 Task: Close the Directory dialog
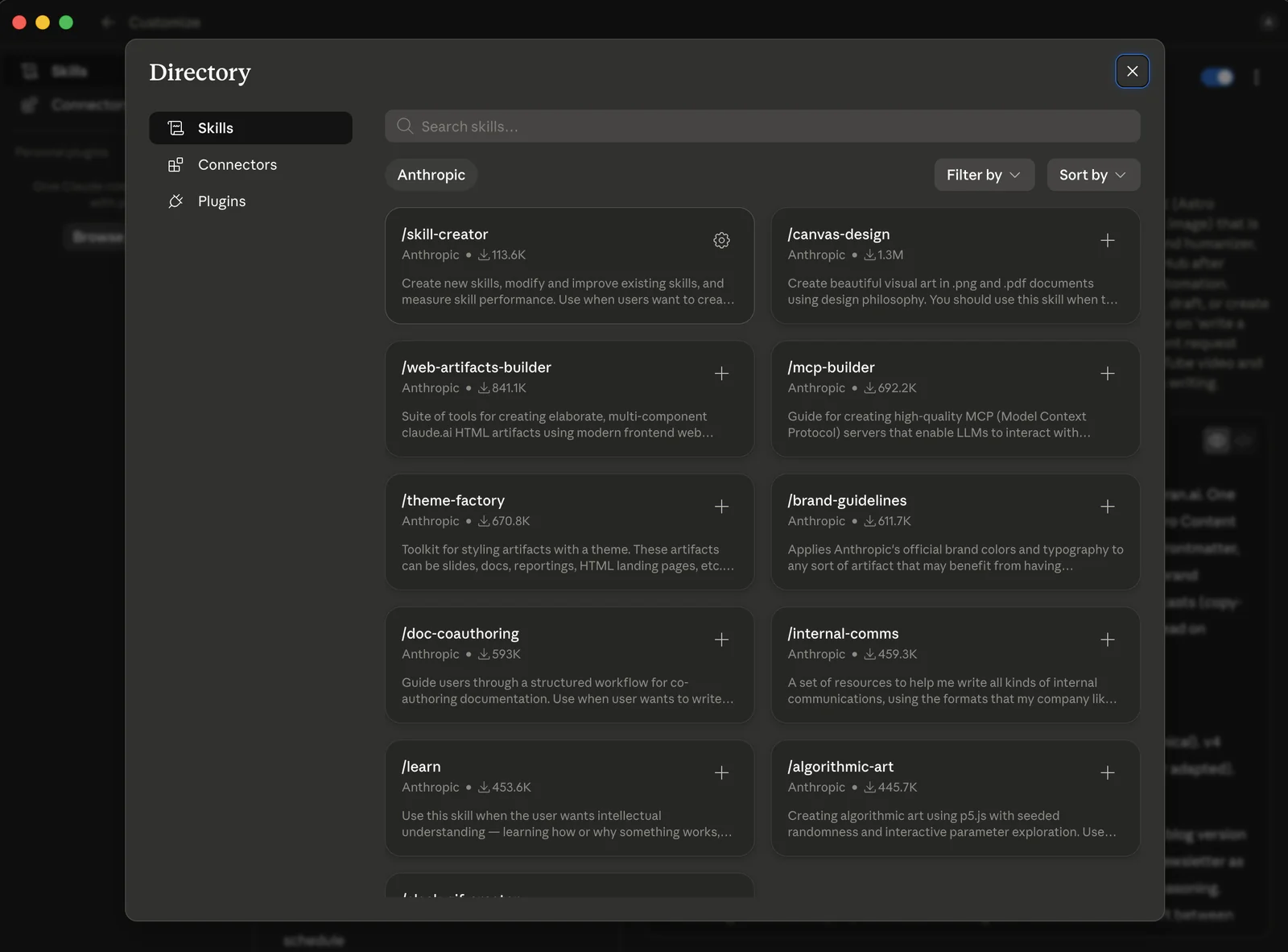(x=1132, y=71)
